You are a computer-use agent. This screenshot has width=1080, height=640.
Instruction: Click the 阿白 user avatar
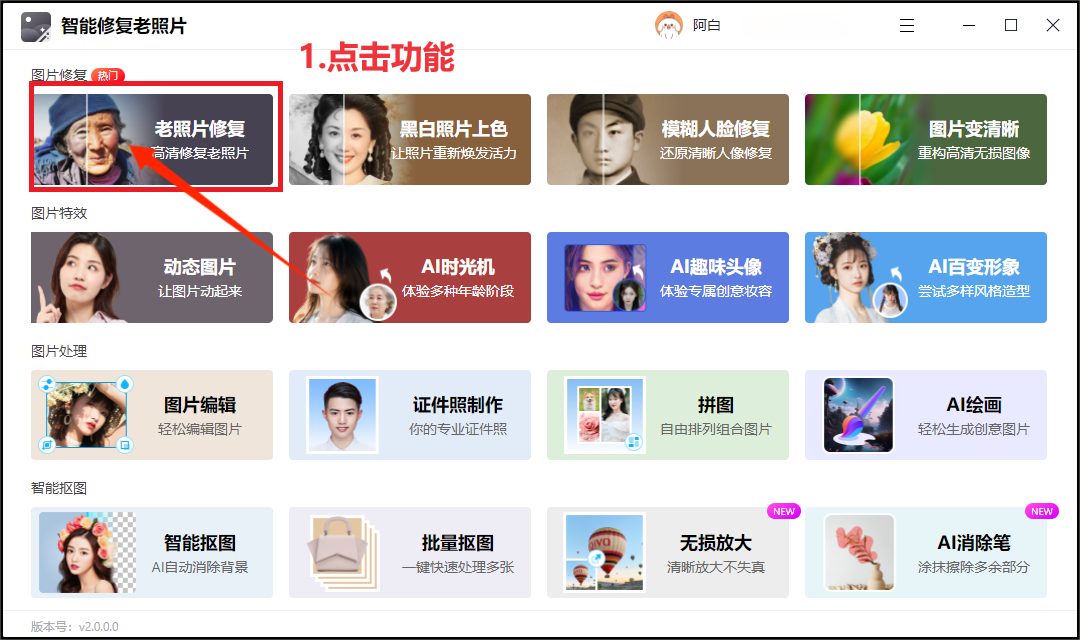tap(668, 25)
